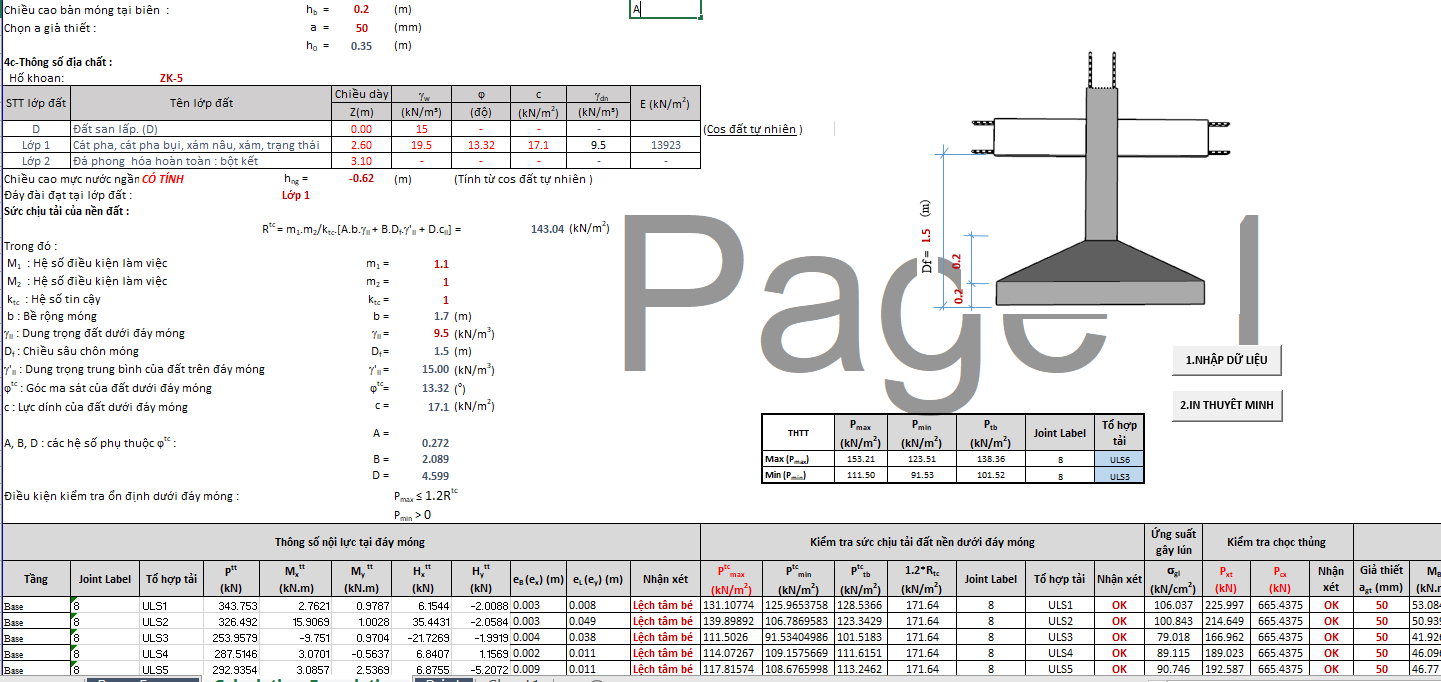The width and height of the screenshot is (1441, 682).
Task: Select foundation width b value 1.7
Action: click(441, 316)
